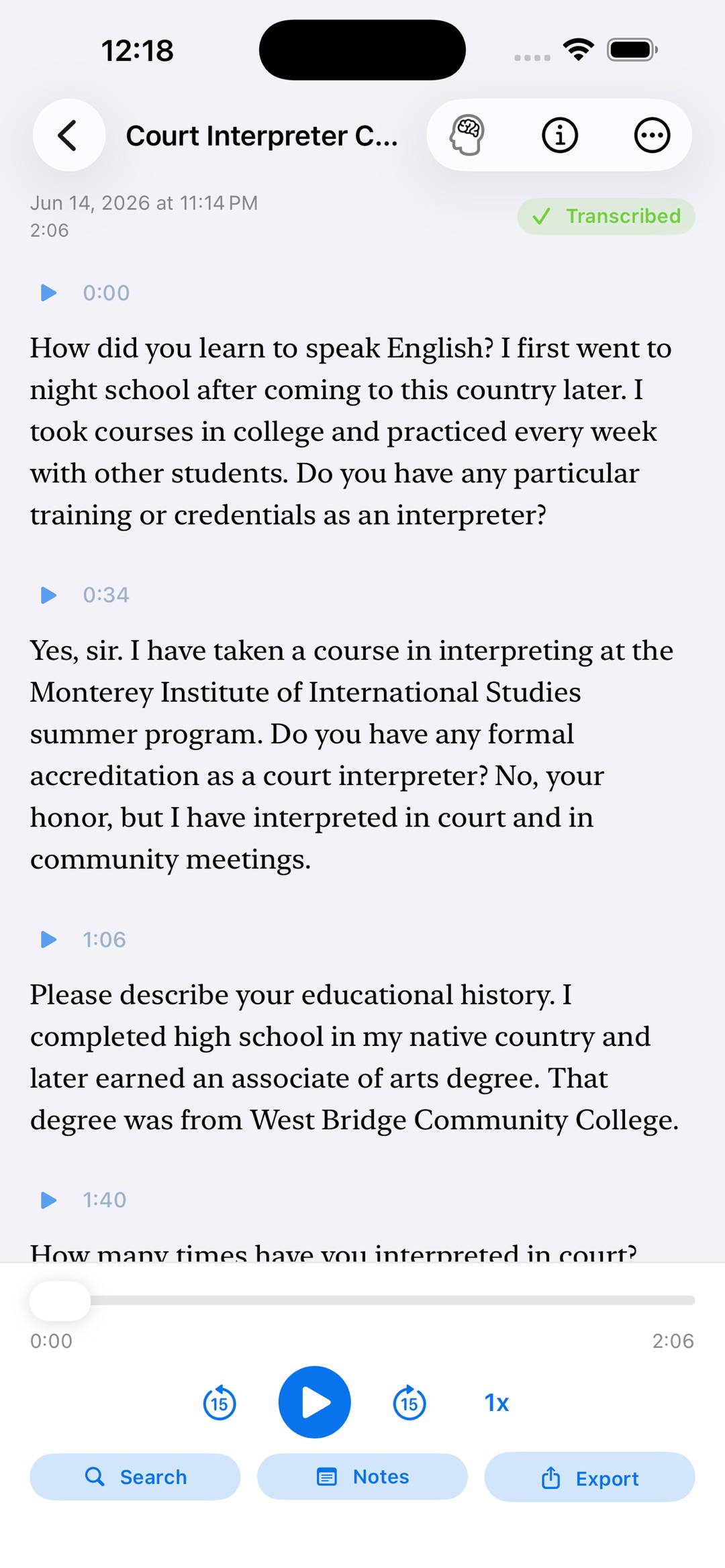The image size is (725, 1568).
Task: Tap the 0:34 timestamp label
Action: 106,595
